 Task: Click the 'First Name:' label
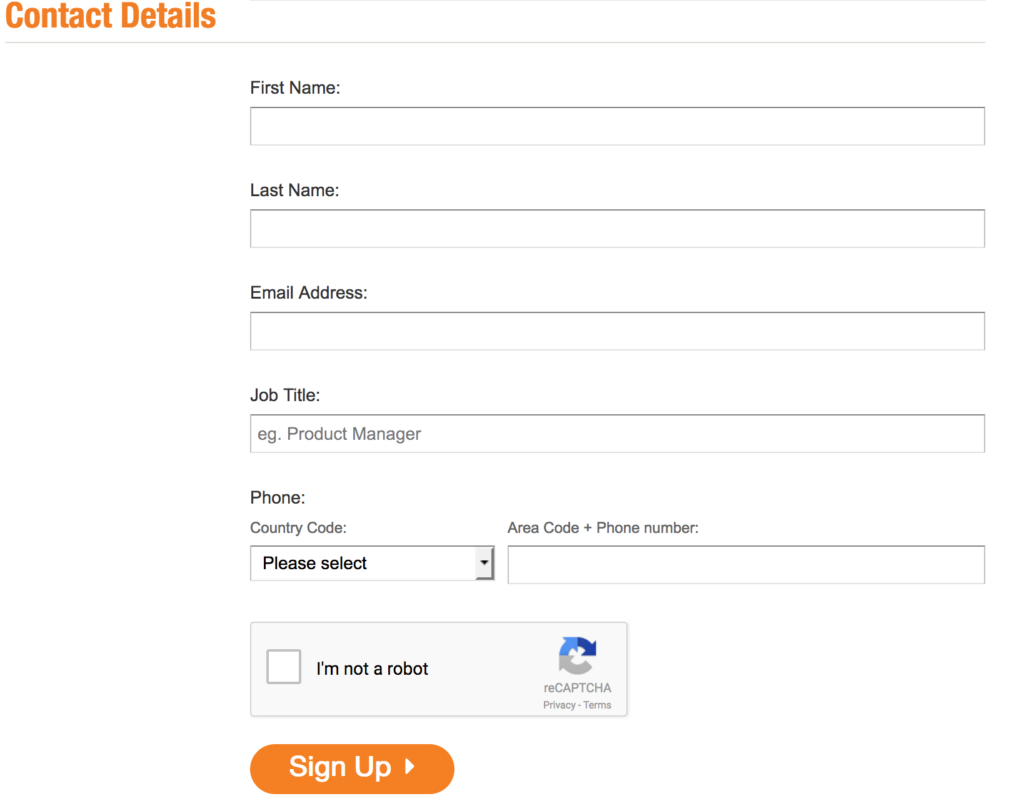(x=295, y=88)
